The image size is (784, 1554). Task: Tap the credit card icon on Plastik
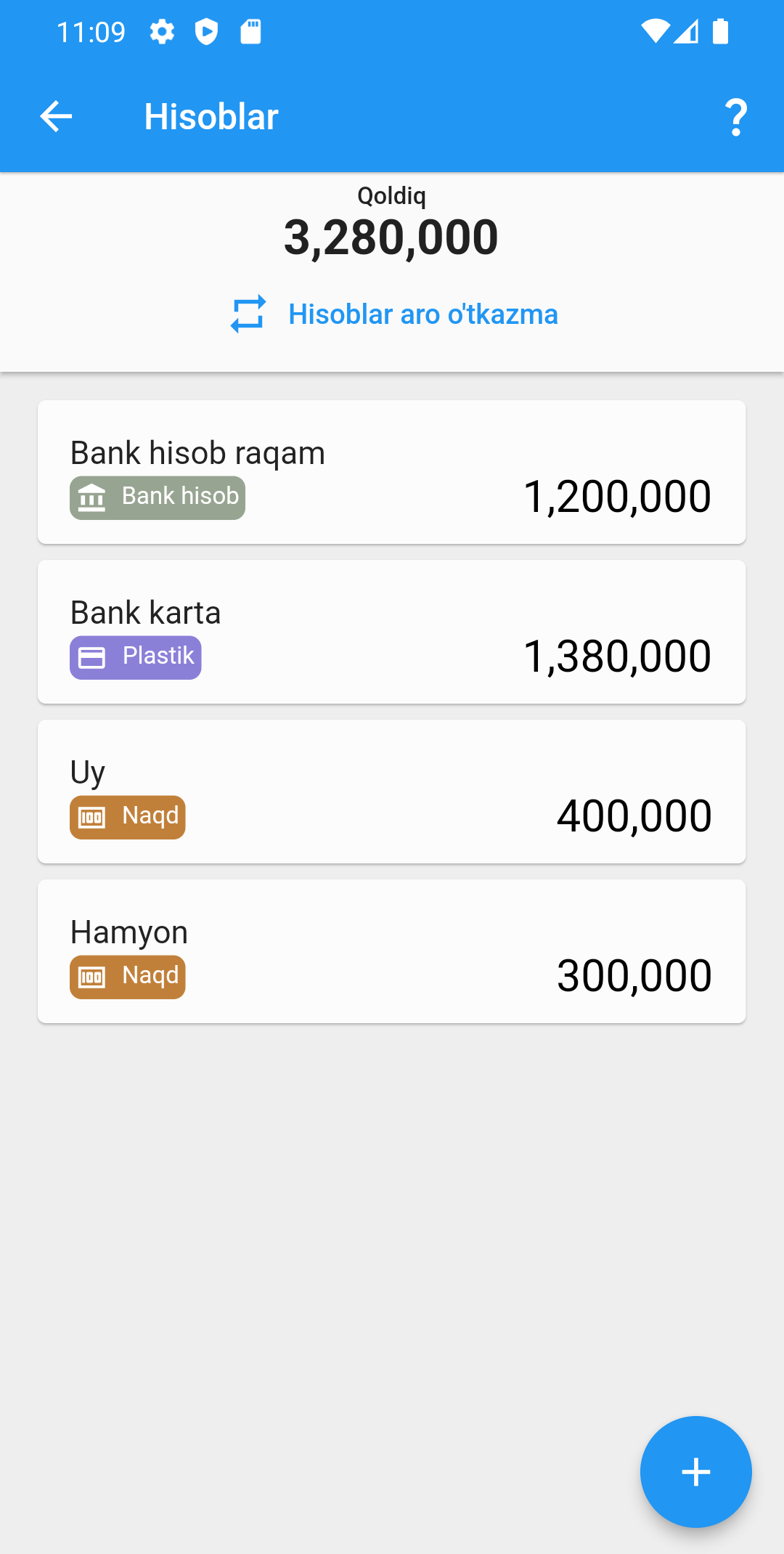(92, 658)
